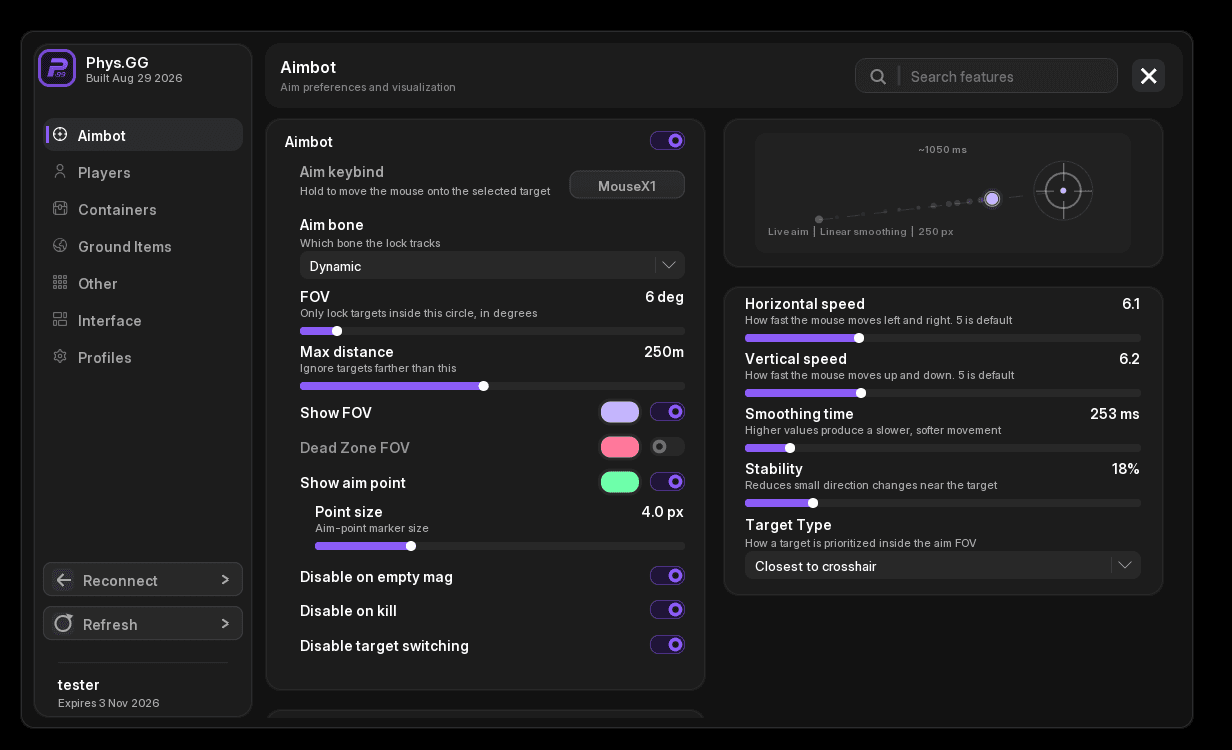Viewport: 1232px width, 750px height.
Task: Go to the Players section
Action: [x=143, y=172]
